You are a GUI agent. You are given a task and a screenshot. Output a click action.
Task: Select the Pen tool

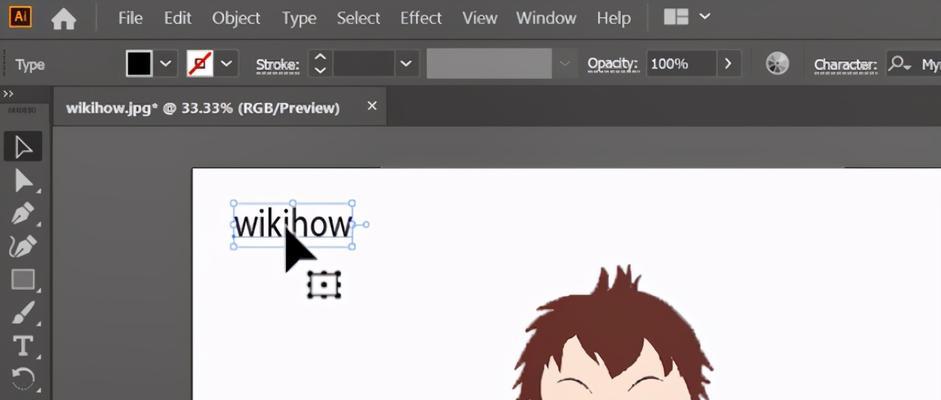[23, 213]
